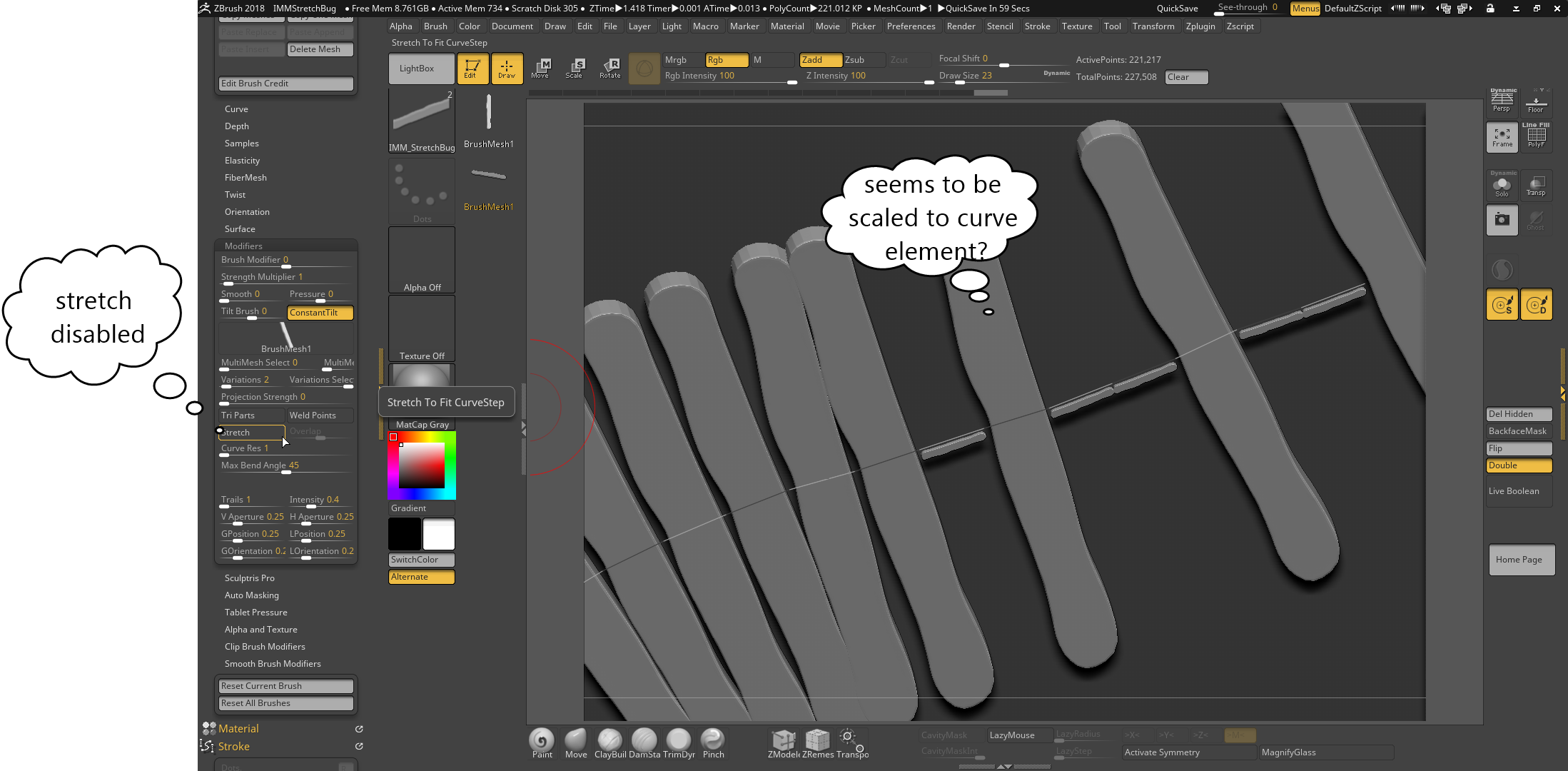Expand the Elasticity section

243,161
